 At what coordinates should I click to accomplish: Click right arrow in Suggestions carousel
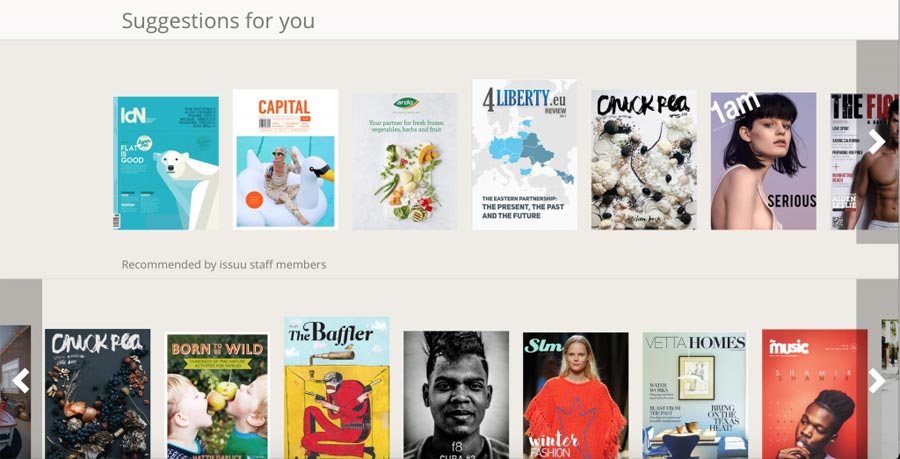(x=876, y=142)
